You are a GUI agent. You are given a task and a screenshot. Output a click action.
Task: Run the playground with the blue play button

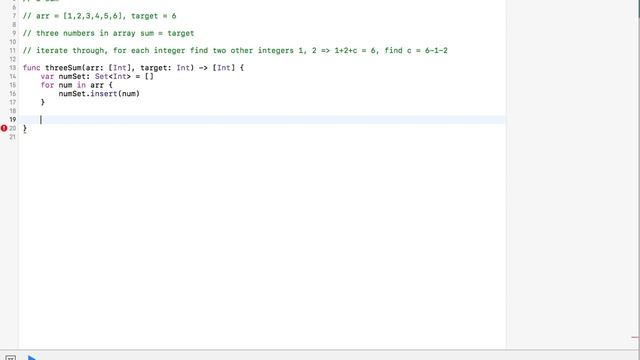[31, 358]
